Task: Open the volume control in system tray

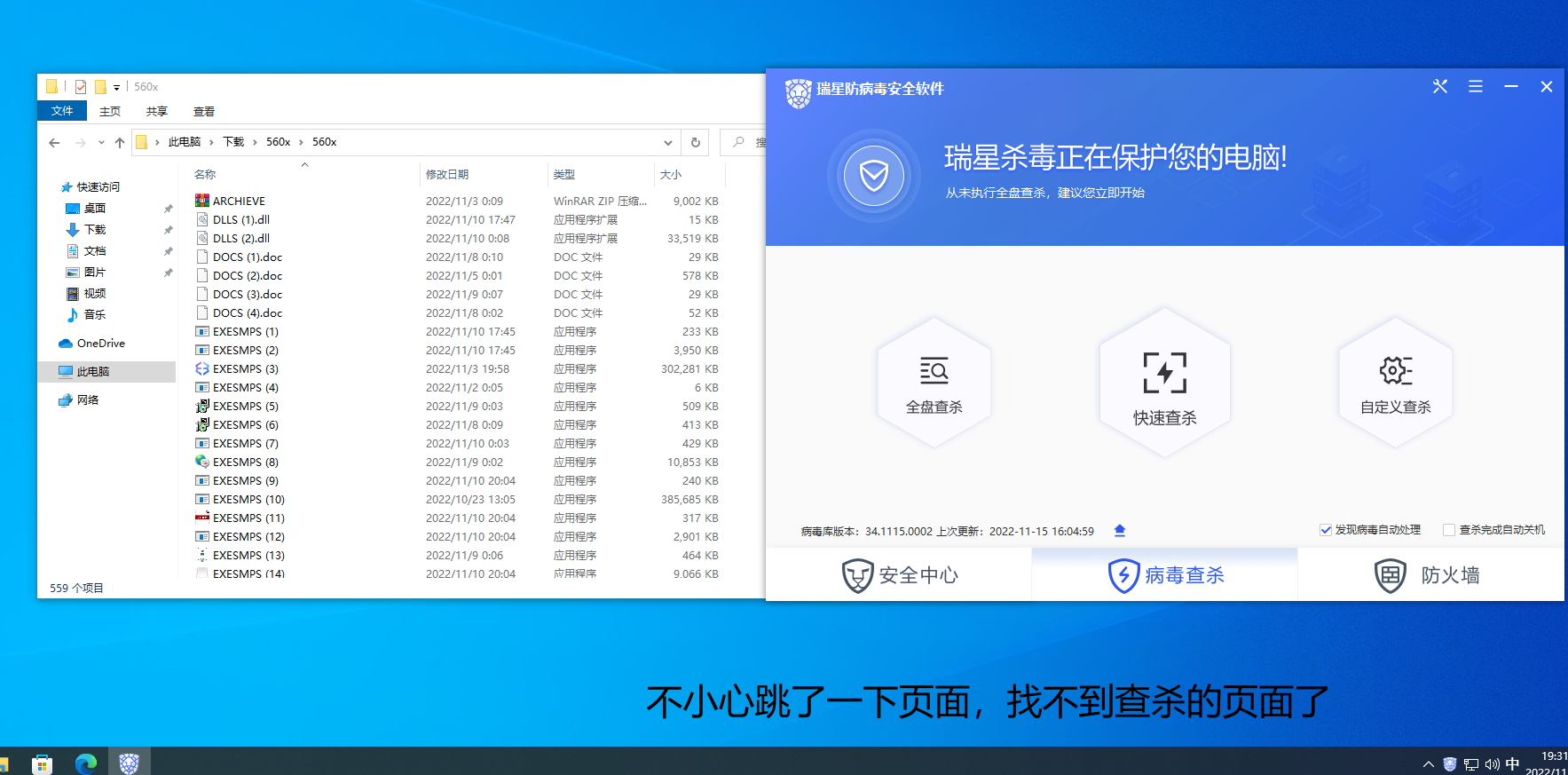Action: [x=1493, y=764]
